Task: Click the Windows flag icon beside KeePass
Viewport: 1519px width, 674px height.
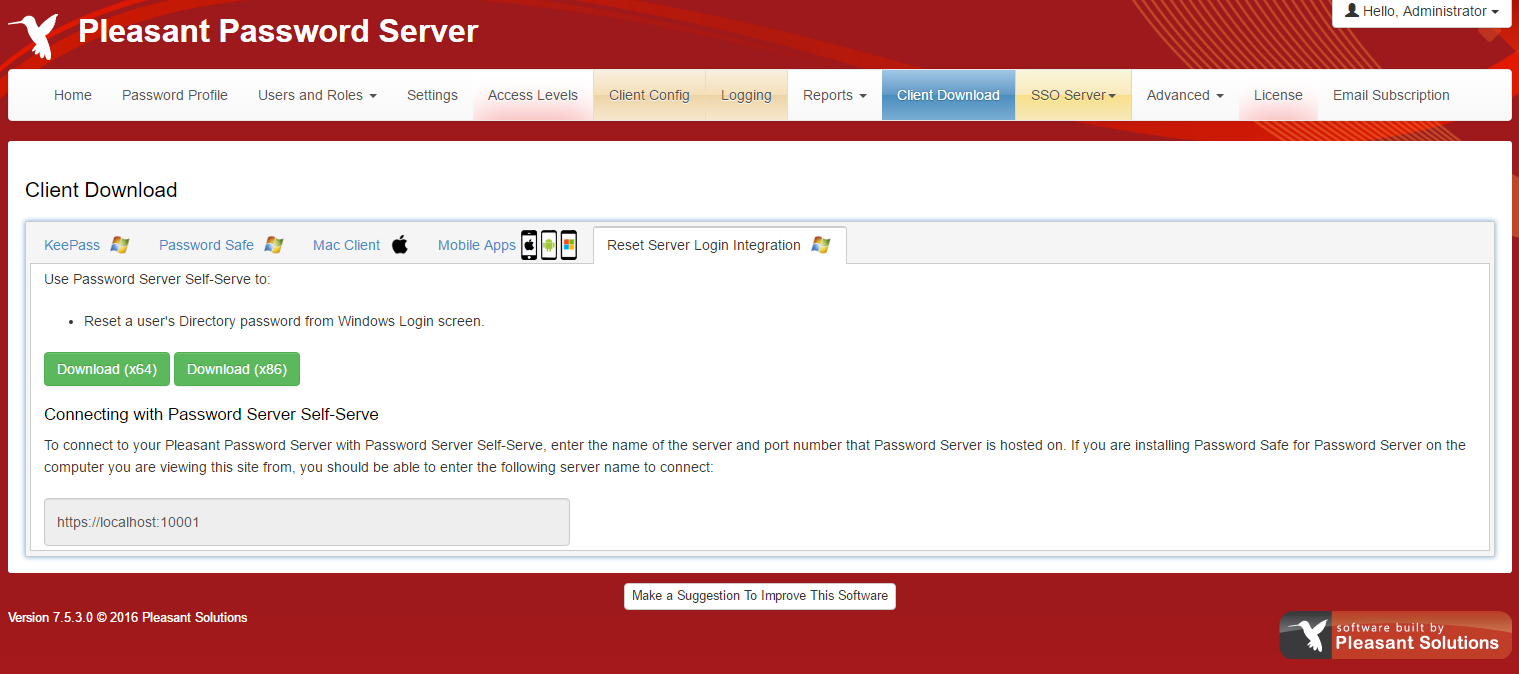Action: tap(120, 245)
